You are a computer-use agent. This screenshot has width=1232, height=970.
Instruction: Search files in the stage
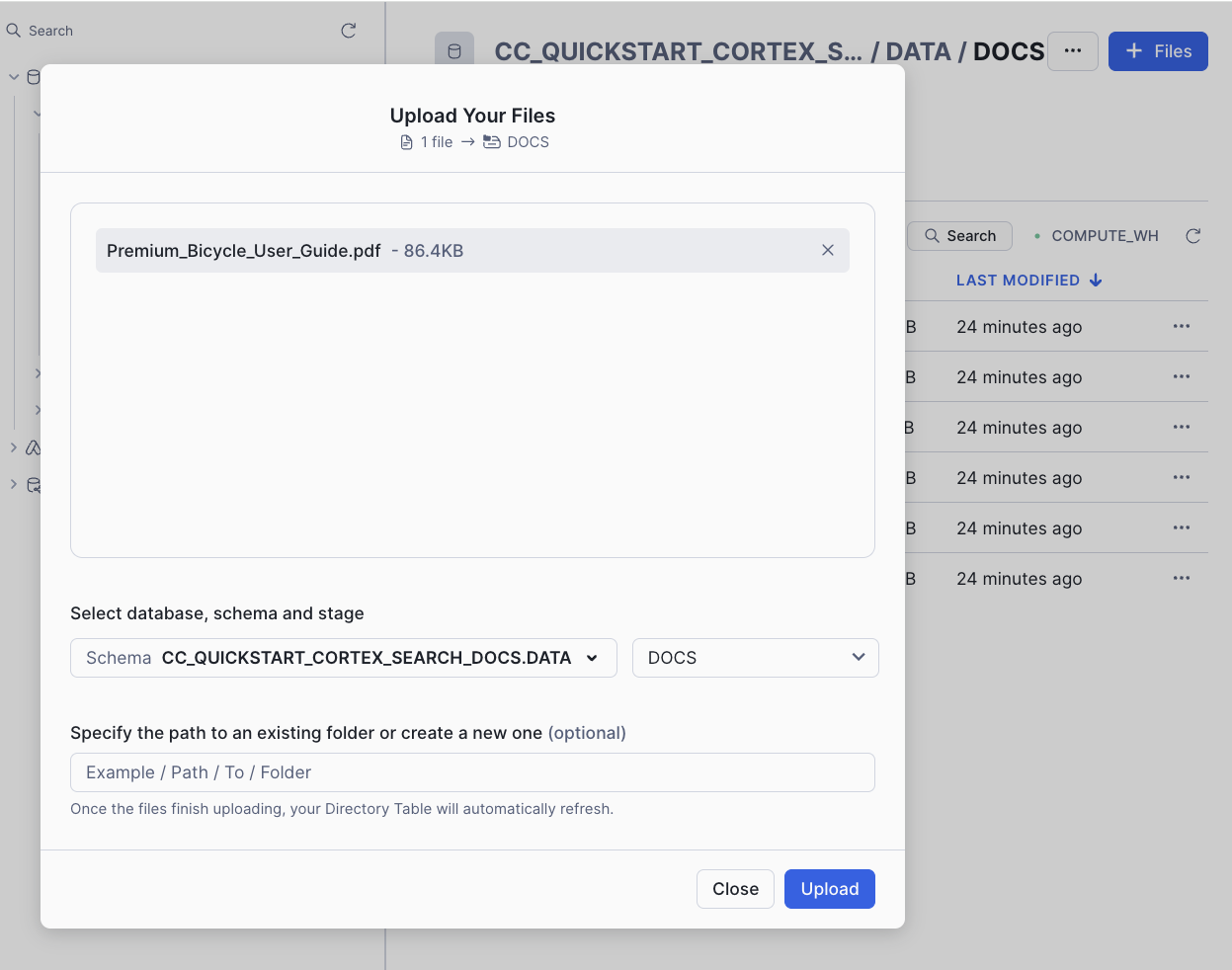(959, 236)
